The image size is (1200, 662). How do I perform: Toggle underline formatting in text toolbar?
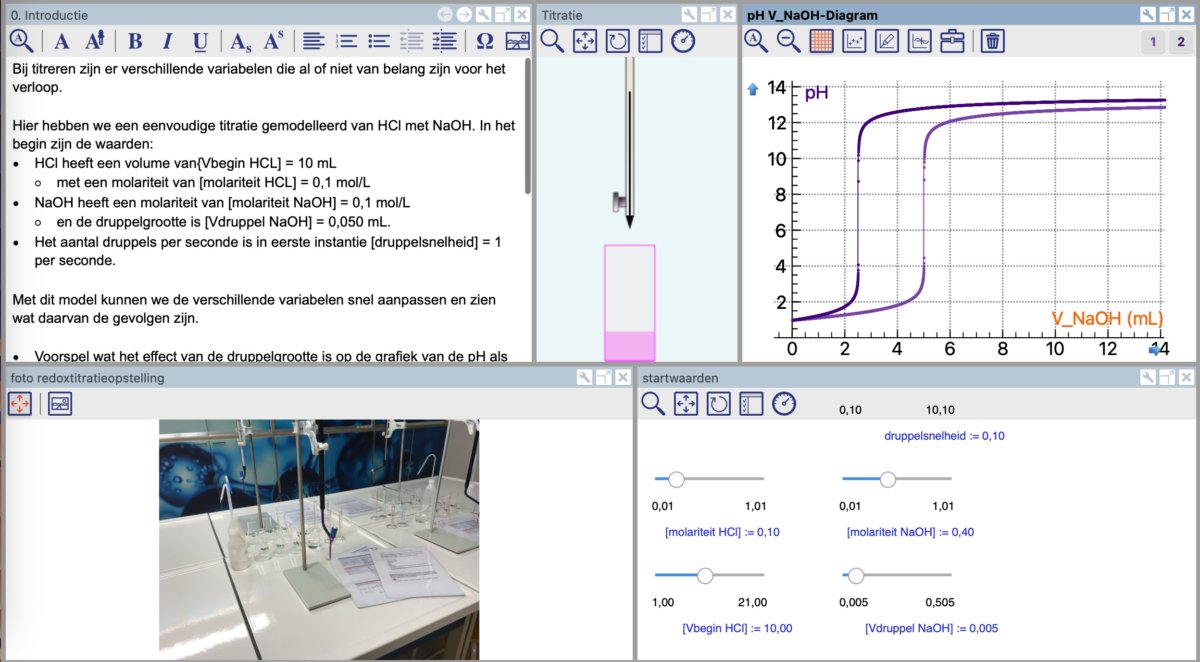[200, 41]
